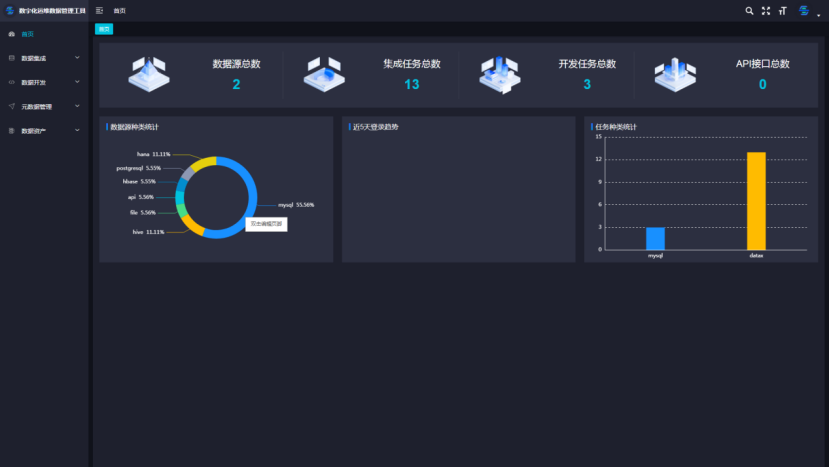This screenshot has height=467, width=830.
Task: Click the yellow datax bar in chart
Action: point(756,200)
